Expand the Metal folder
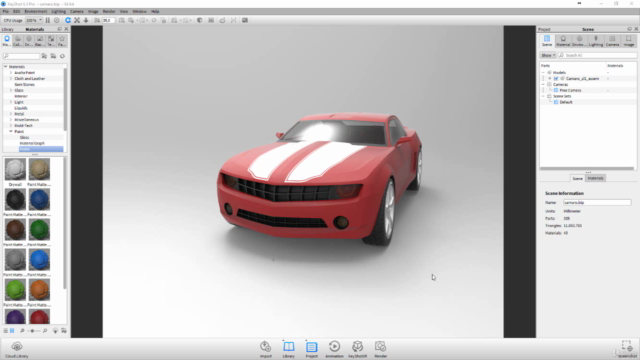The height and width of the screenshot is (360, 640). [x=11, y=114]
